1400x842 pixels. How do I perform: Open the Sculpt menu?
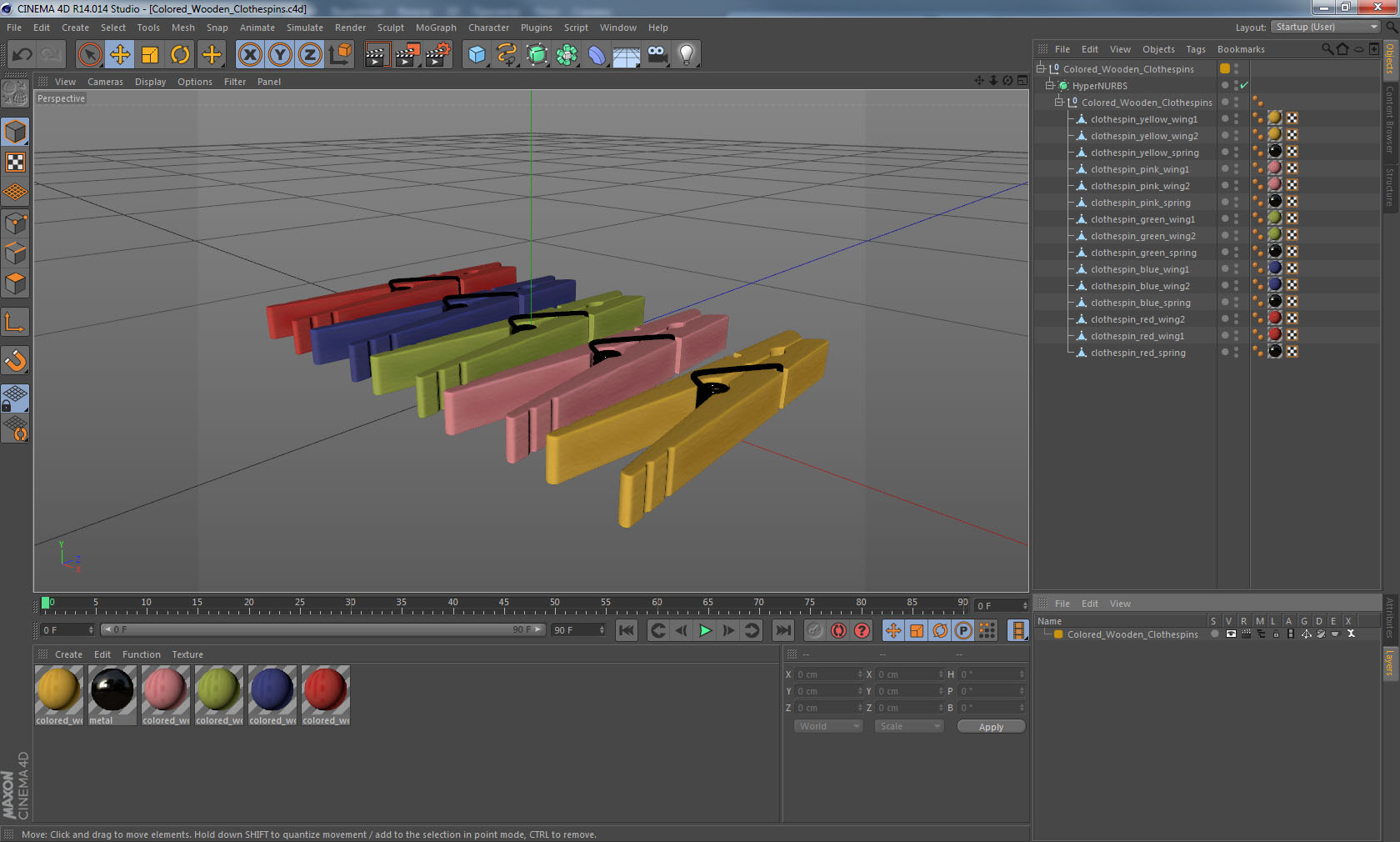click(x=390, y=28)
